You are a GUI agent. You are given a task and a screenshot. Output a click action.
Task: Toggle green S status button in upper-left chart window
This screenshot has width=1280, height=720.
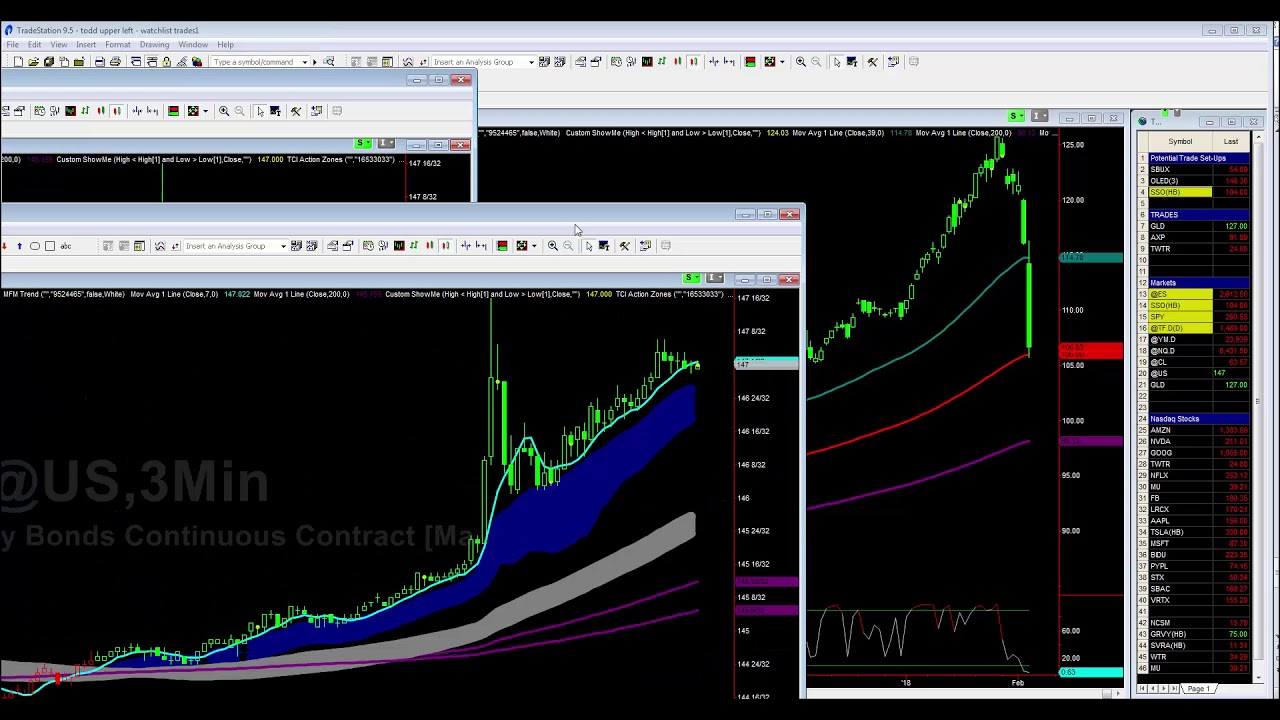[362, 144]
